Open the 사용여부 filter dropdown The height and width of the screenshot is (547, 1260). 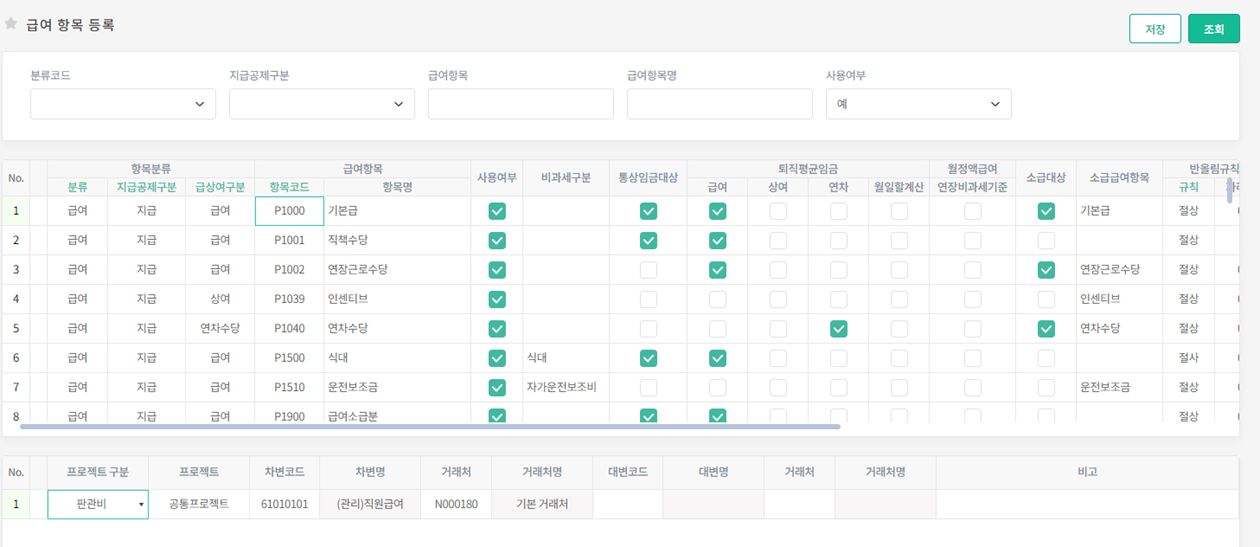point(918,104)
